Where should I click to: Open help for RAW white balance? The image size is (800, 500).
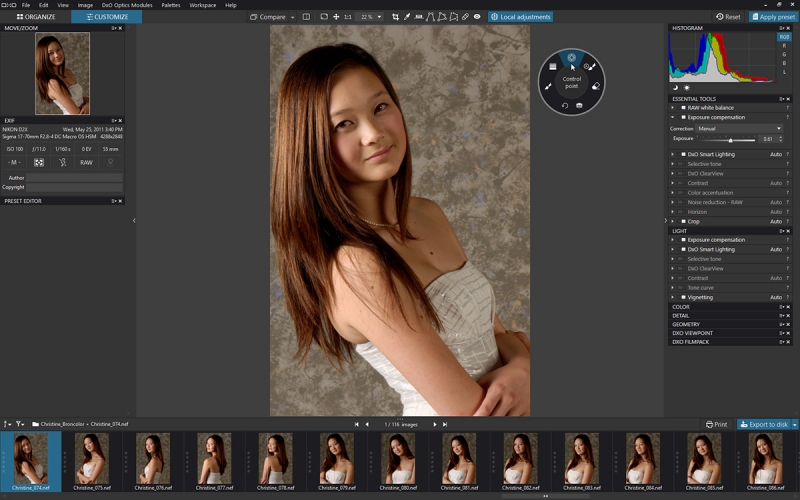788,108
